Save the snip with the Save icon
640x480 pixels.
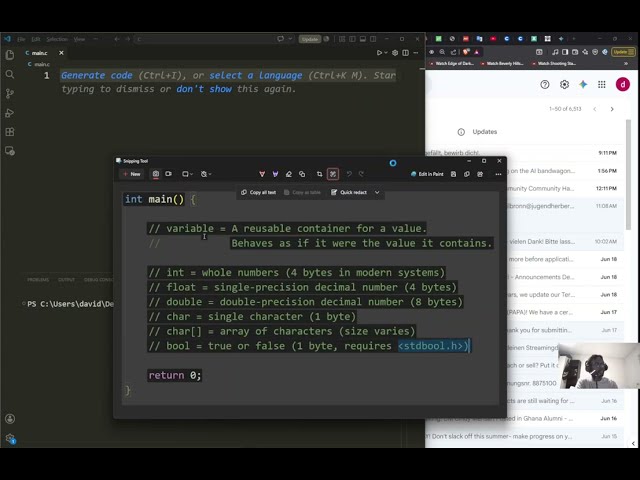453,174
